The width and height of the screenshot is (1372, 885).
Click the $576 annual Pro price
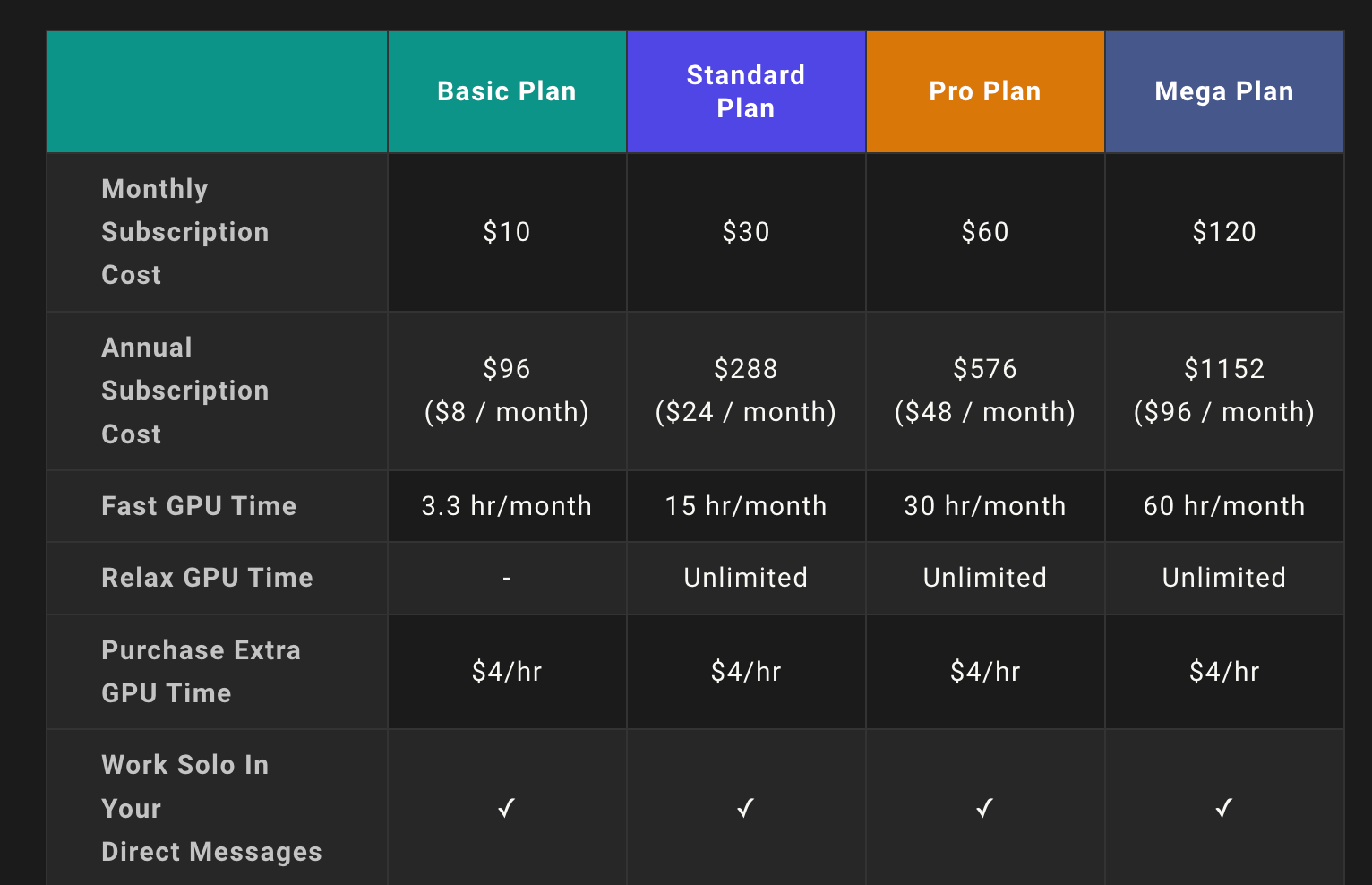tap(985, 369)
